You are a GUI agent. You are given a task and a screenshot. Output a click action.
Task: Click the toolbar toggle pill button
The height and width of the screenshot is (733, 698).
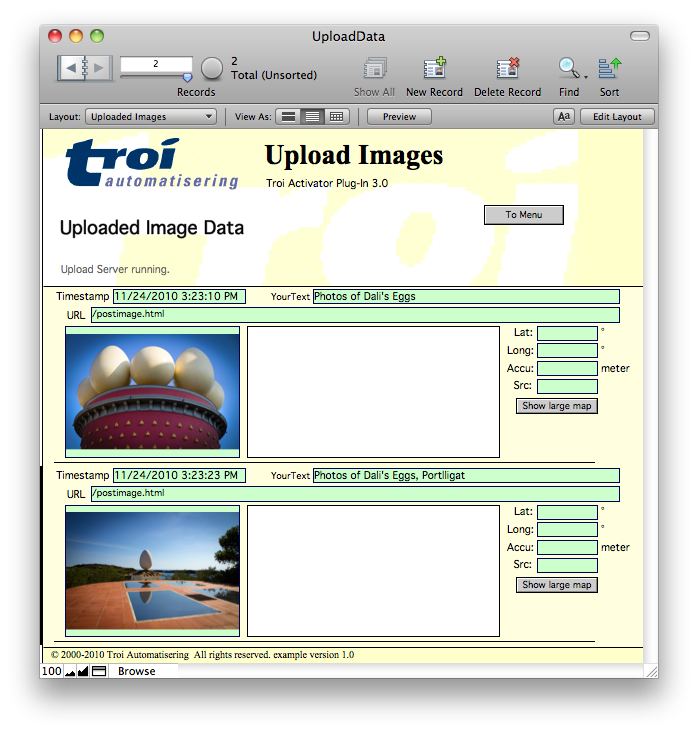pos(640,36)
